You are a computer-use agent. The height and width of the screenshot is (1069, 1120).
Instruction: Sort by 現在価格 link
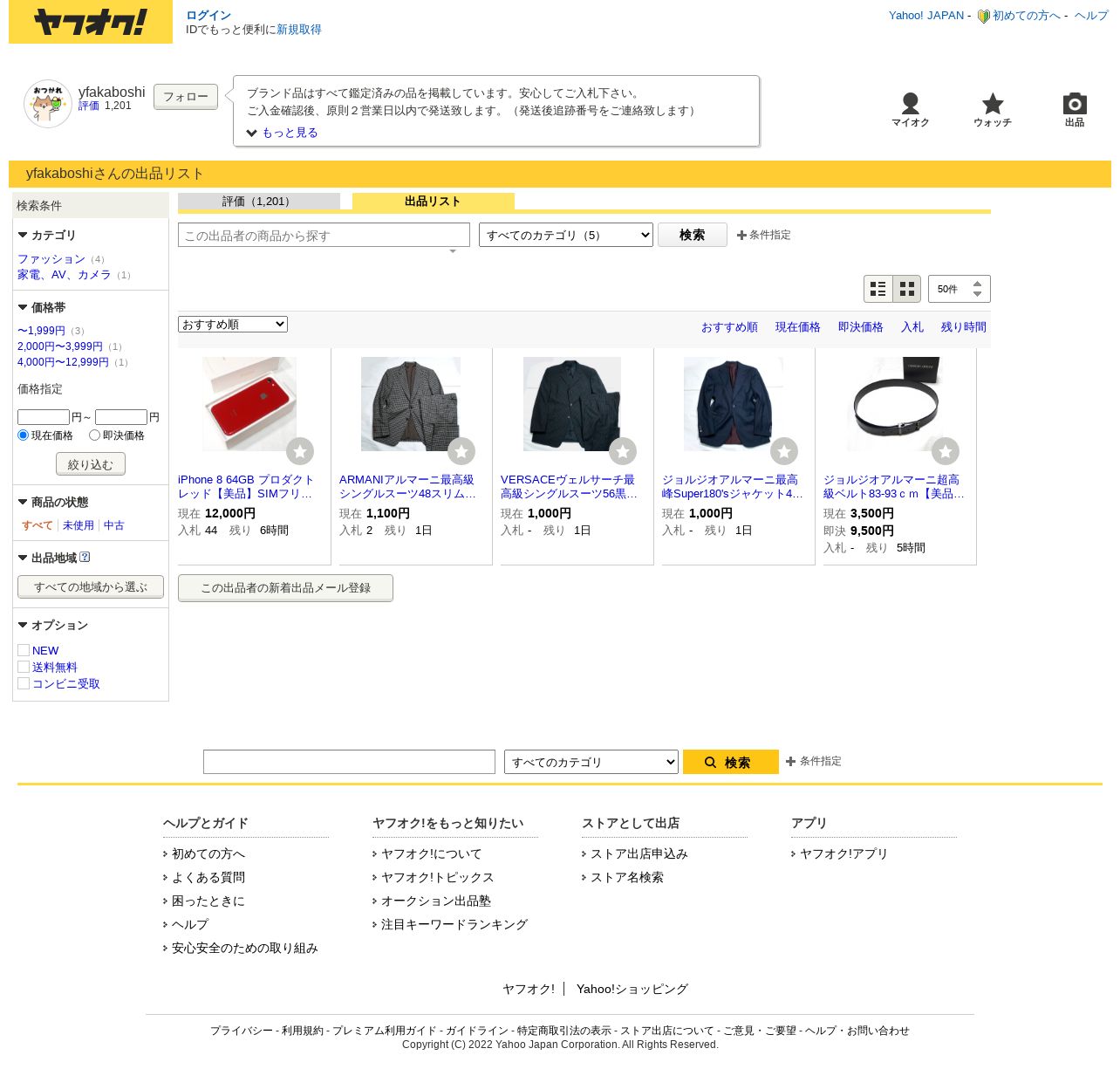798,327
